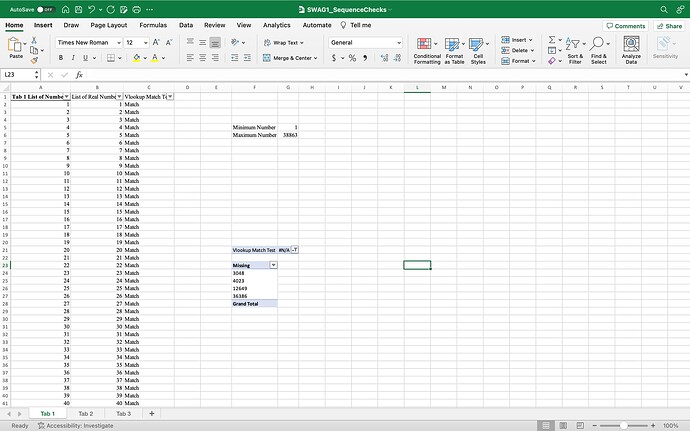Click the Insert Function fx button
690x431 pixels.
[x=79, y=75]
